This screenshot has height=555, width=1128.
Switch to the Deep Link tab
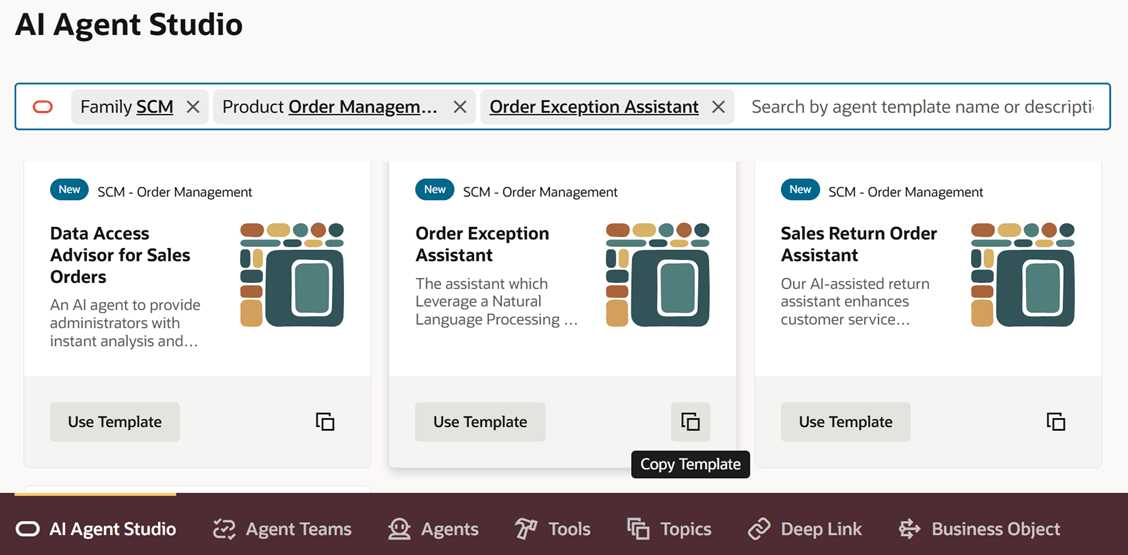[x=804, y=530]
